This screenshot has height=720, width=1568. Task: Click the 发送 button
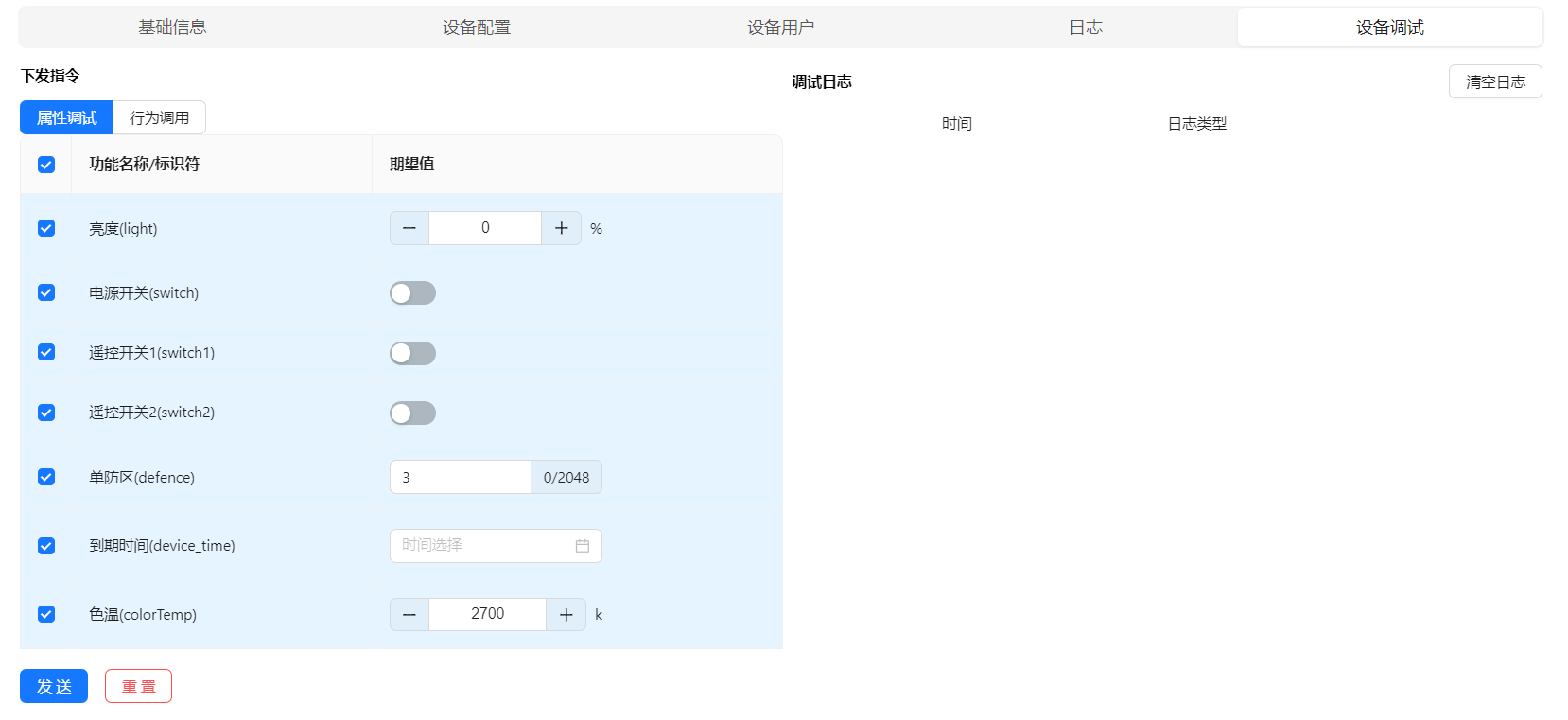coord(54,686)
